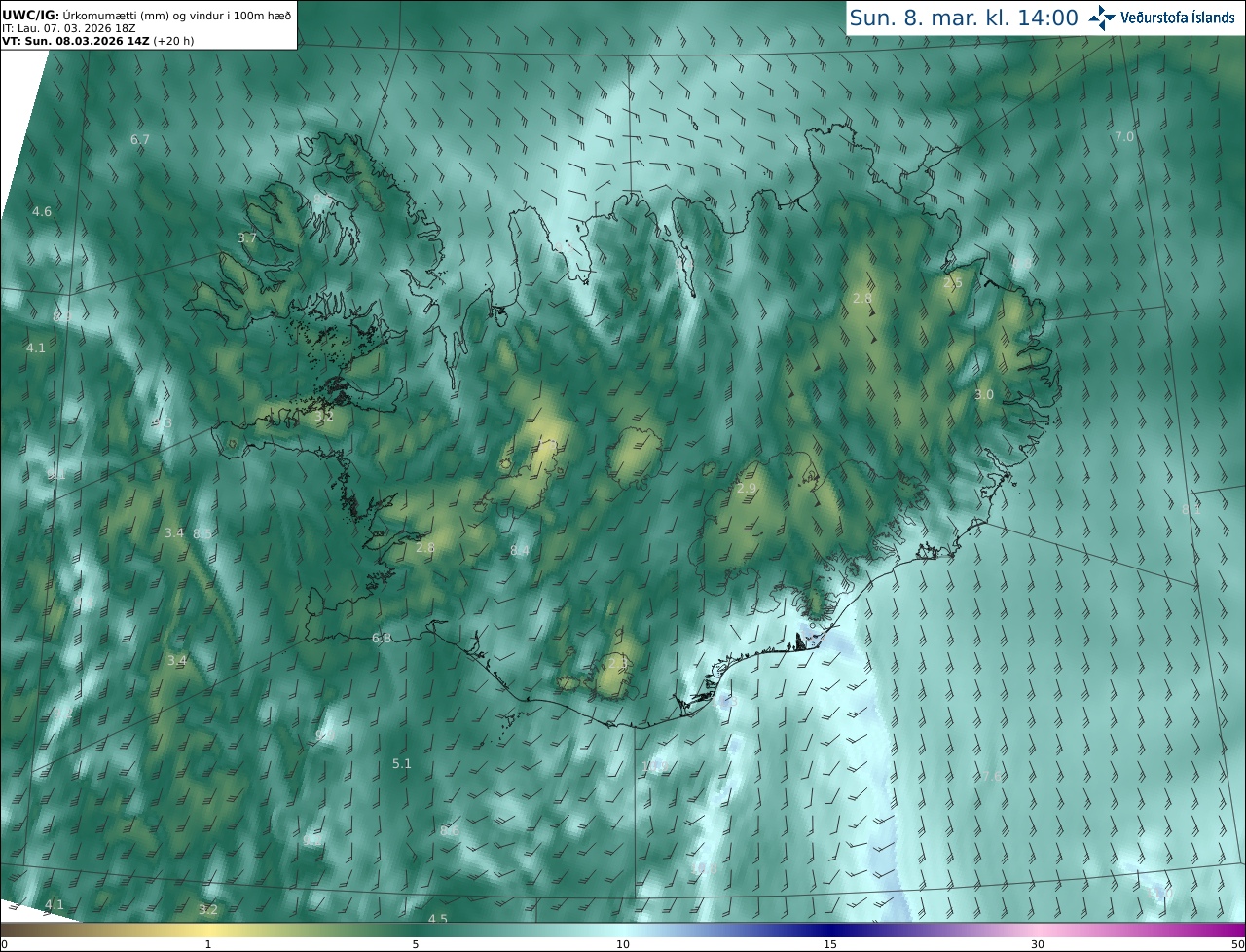Click the colorbar tick label 10

(x=623, y=944)
